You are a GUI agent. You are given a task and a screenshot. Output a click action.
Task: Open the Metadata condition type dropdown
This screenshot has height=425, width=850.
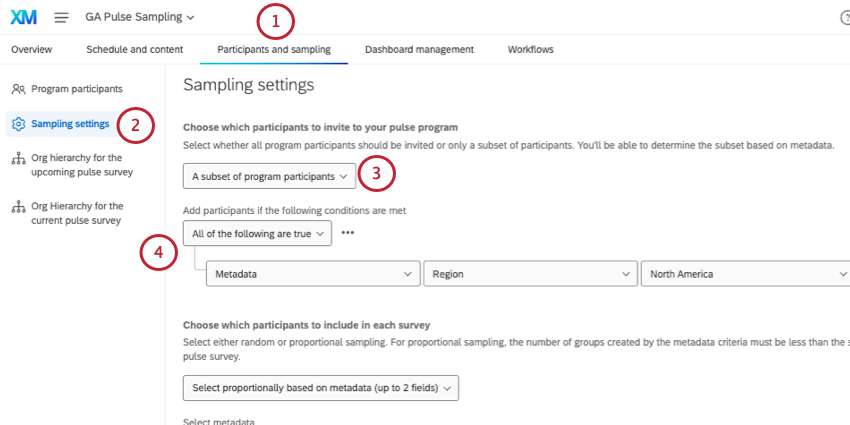312,273
